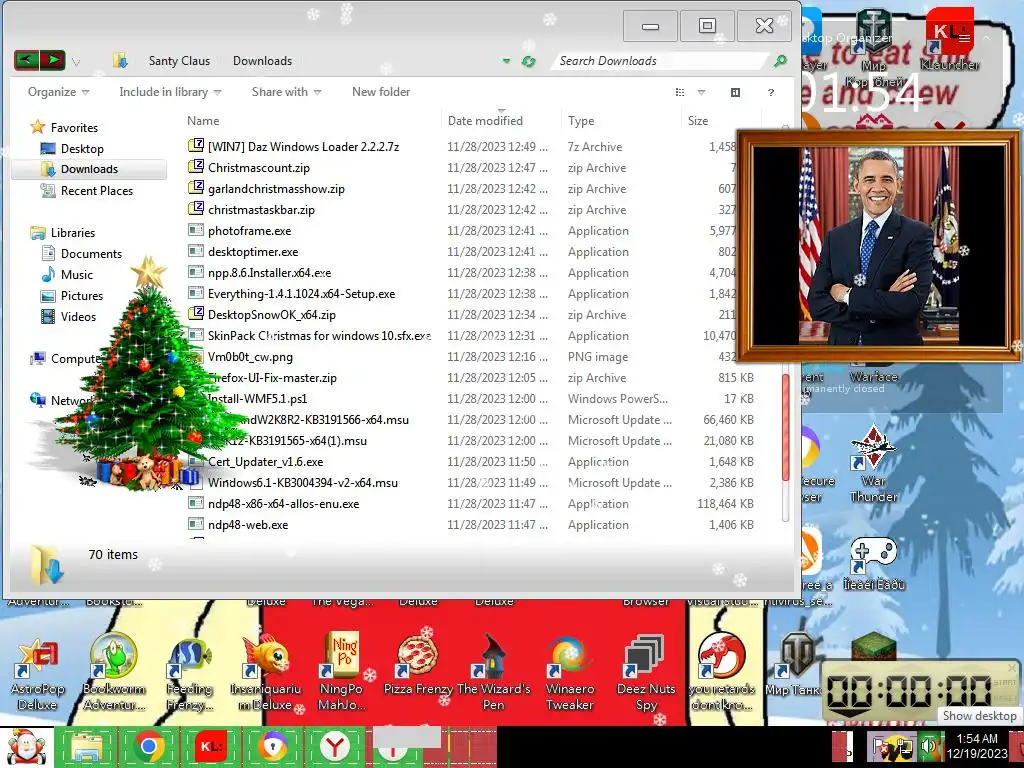
Task: Open the Feeding Frenzy desktop shortcut
Action: (x=189, y=673)
